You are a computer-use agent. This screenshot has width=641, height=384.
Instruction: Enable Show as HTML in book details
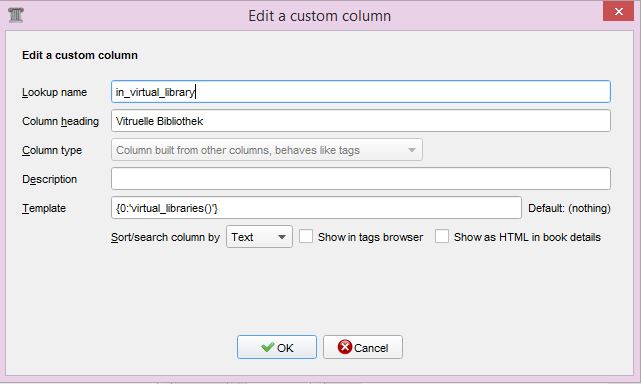442,236
